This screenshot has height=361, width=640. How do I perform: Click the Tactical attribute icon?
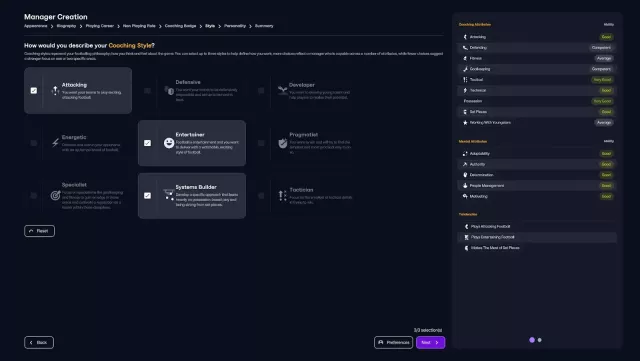pos(465,80)
